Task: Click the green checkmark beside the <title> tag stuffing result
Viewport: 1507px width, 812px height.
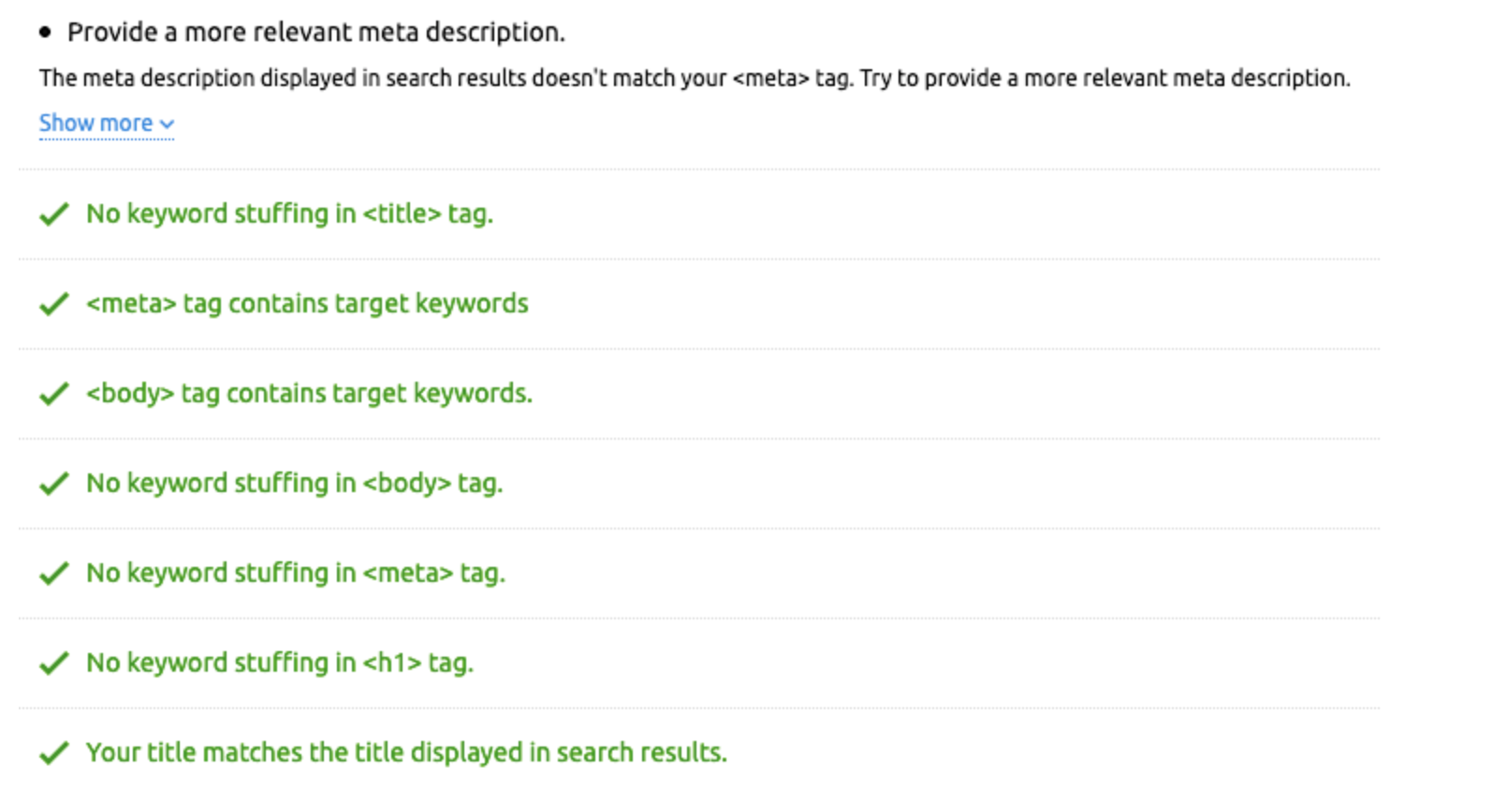Action: point(54,214)
